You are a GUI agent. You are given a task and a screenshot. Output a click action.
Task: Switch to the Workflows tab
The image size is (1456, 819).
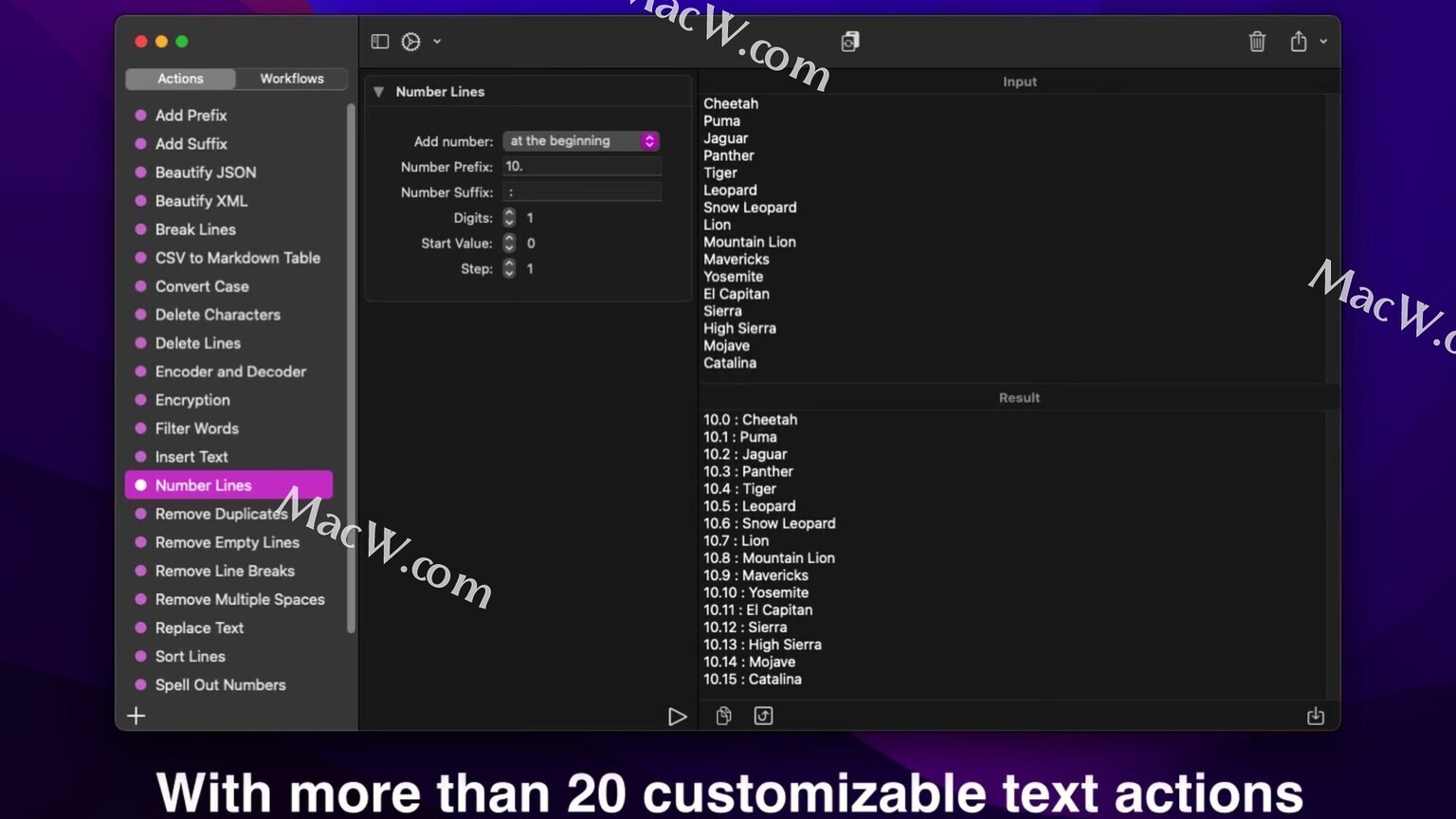click(292, 79)
